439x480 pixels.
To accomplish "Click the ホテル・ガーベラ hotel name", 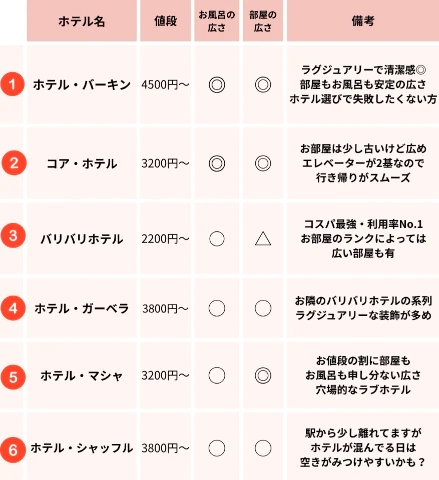I will [x=82, y=308].
